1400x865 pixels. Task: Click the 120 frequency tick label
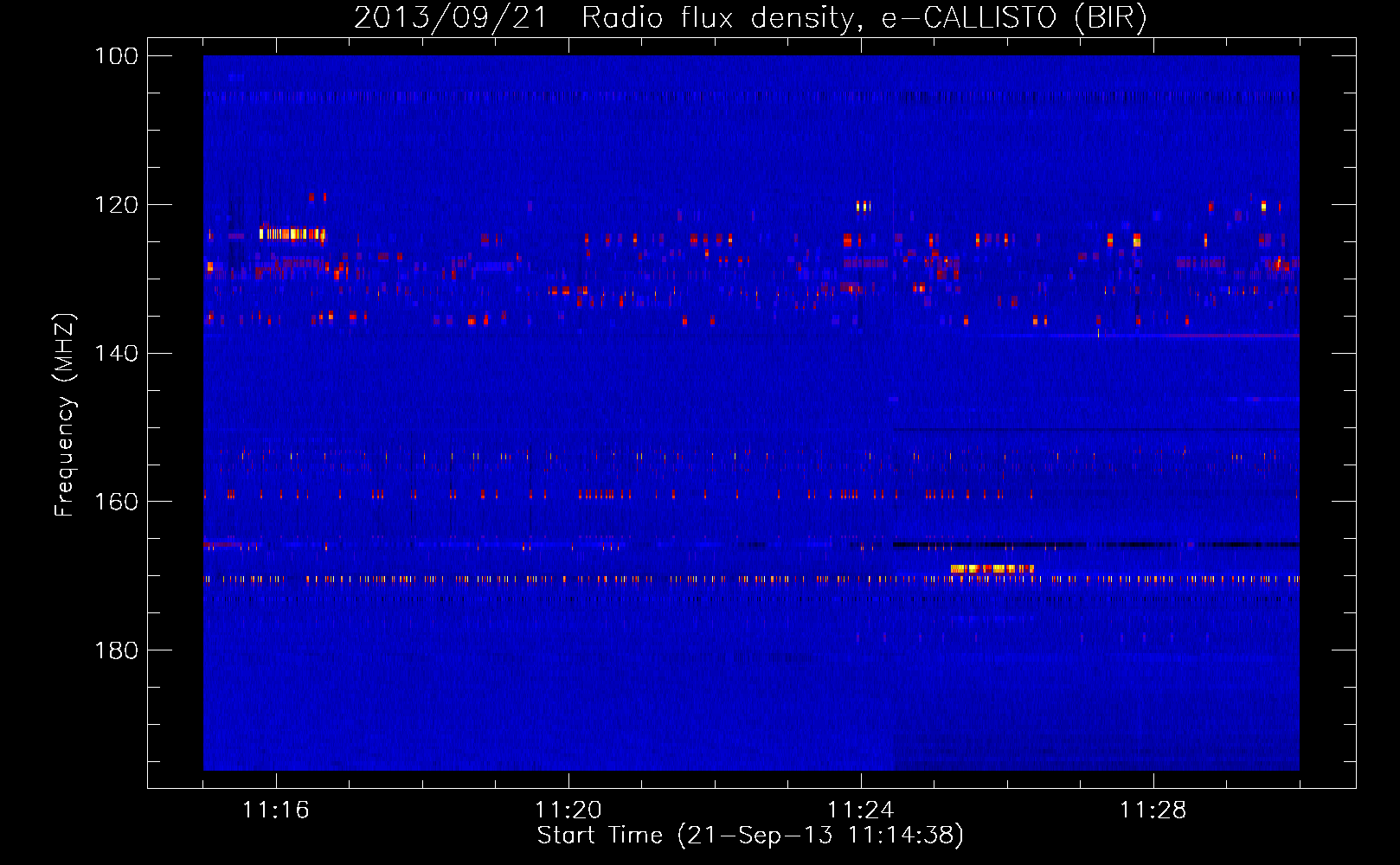(x=116, y=205)
